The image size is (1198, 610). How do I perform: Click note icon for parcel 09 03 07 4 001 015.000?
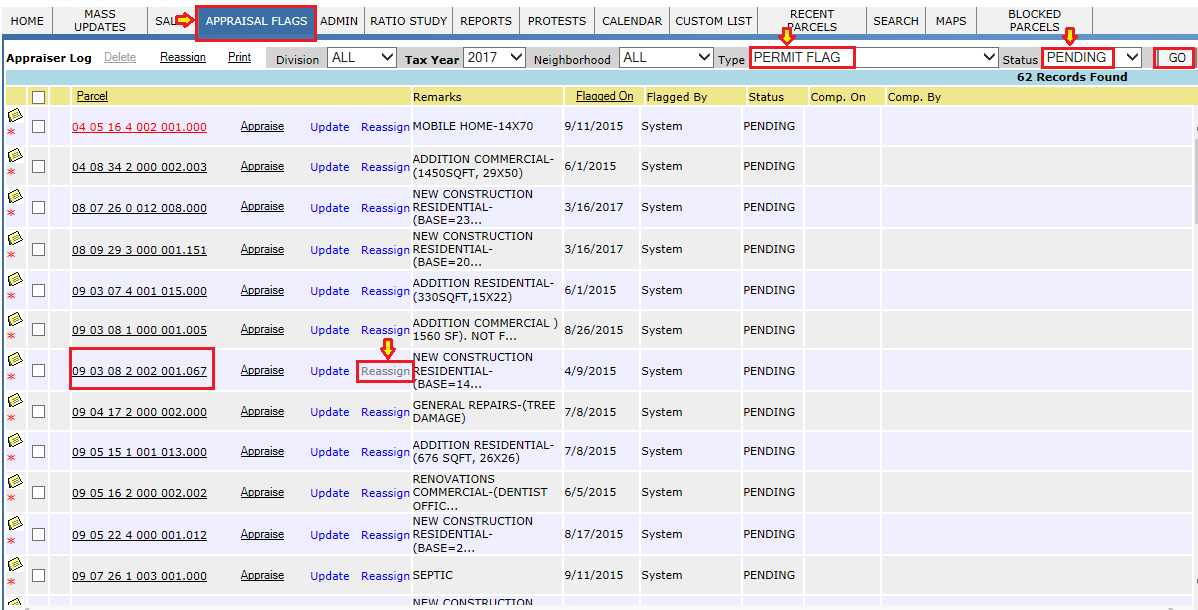tap(14, 279)
